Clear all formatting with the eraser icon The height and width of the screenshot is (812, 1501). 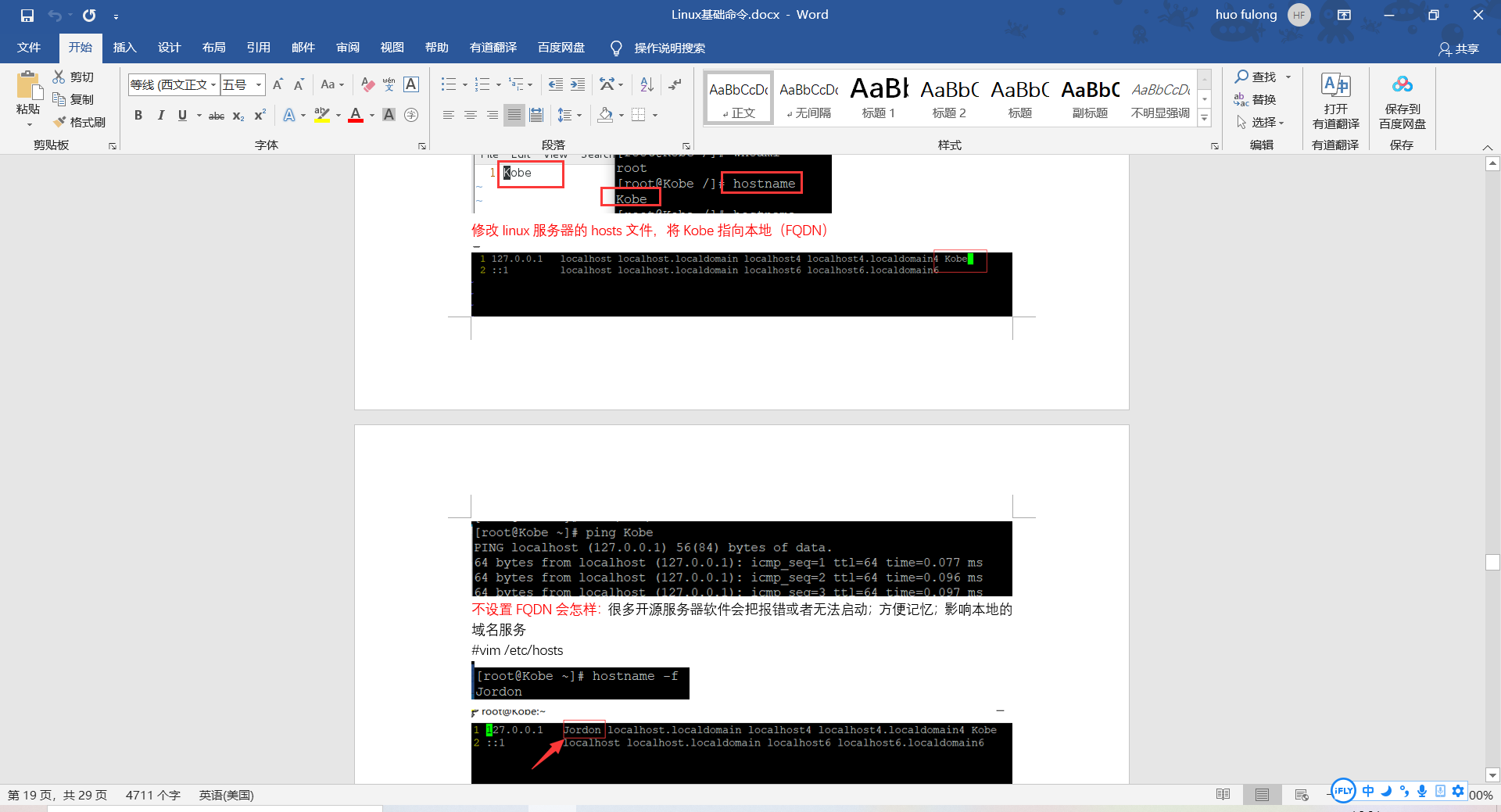tap(367, 84)
